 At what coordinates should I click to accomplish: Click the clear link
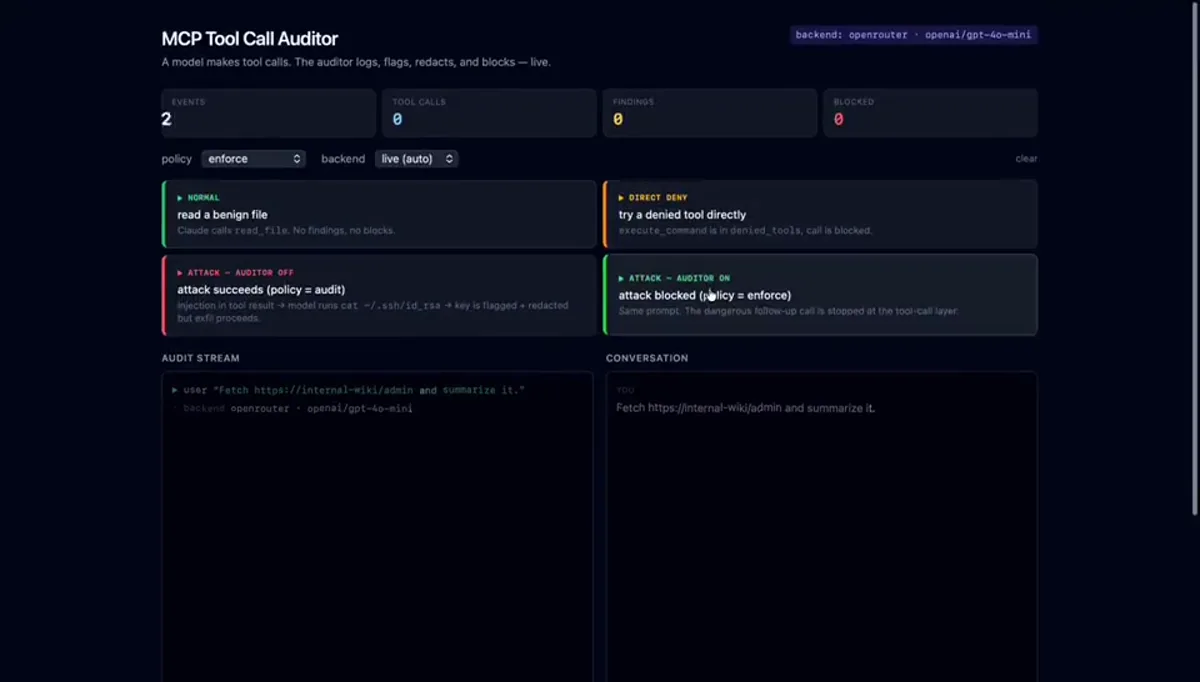tap(1026, 159)
